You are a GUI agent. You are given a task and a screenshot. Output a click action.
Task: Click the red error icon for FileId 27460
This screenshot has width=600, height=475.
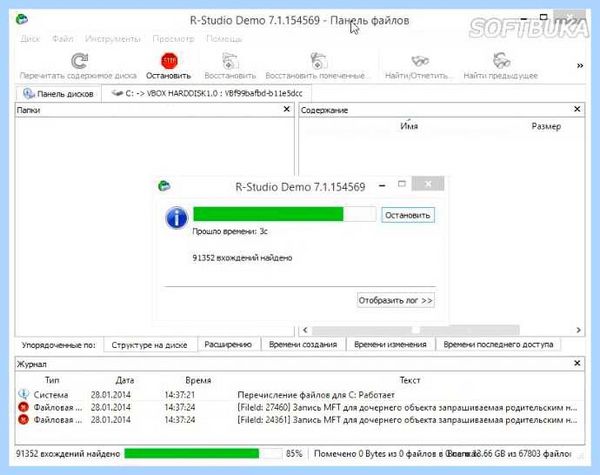tap(23, 407)
